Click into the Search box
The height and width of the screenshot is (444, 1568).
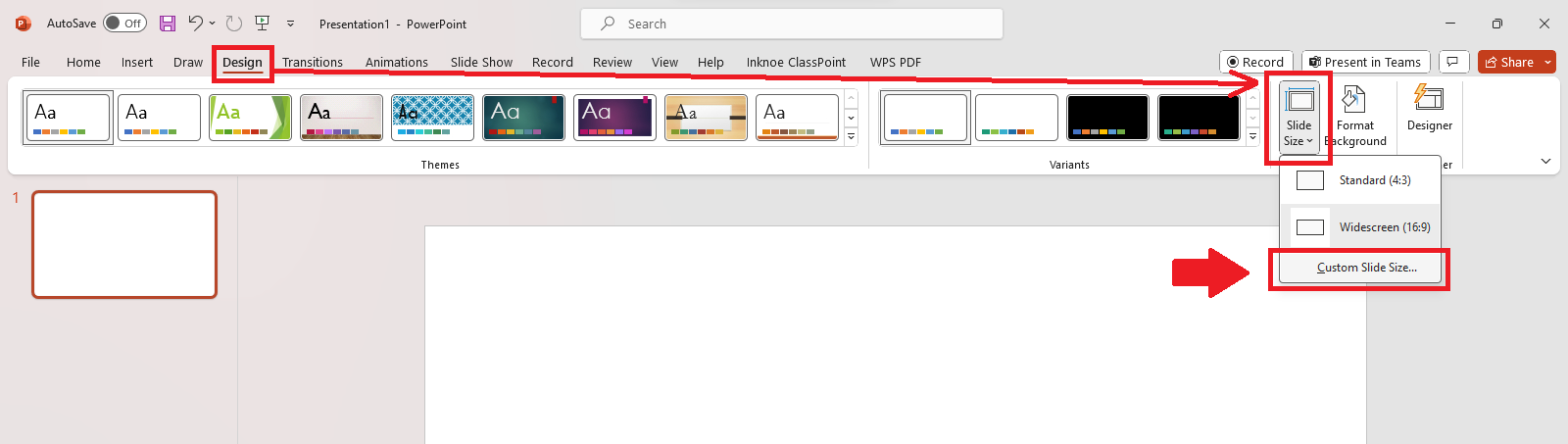[x=792, y=24]
